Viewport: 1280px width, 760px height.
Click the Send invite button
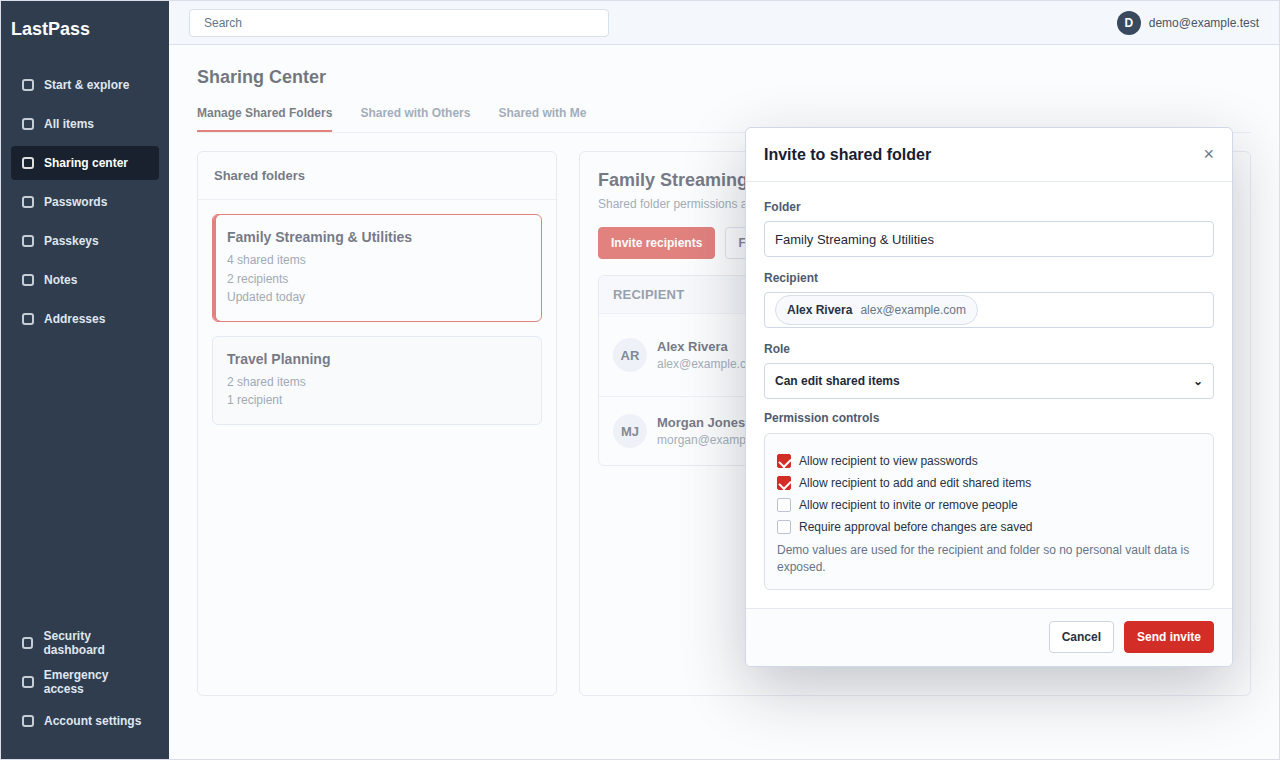click(x=1168, y=637)
